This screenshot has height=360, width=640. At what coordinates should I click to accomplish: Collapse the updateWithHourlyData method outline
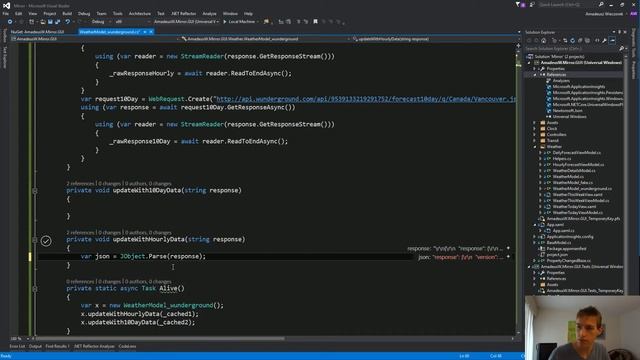point(35,240)
